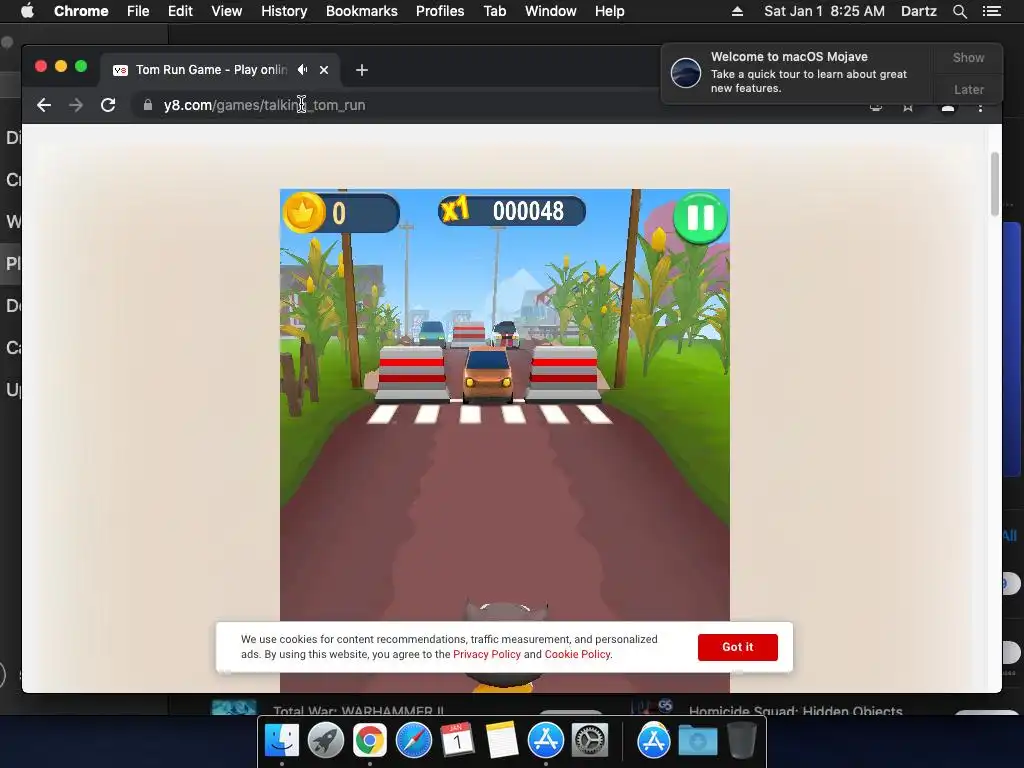Go back to the previous page

(x=44, y=105)
